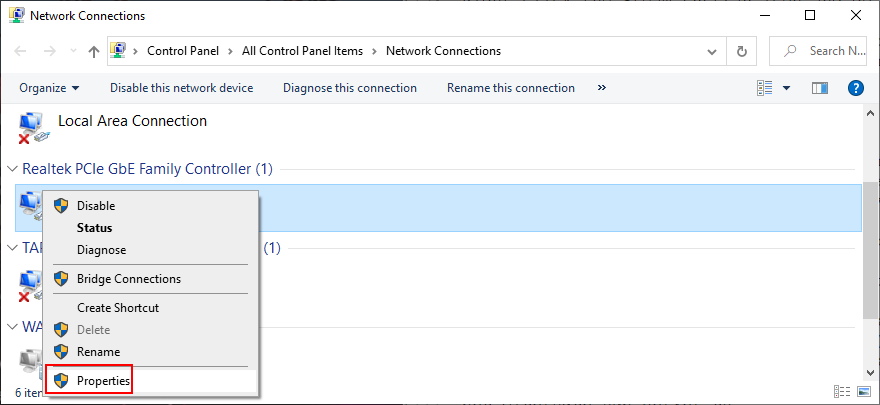Open the Help question mark icon
The height and width of the screenshot is (405, 880).
coord(855,88)
